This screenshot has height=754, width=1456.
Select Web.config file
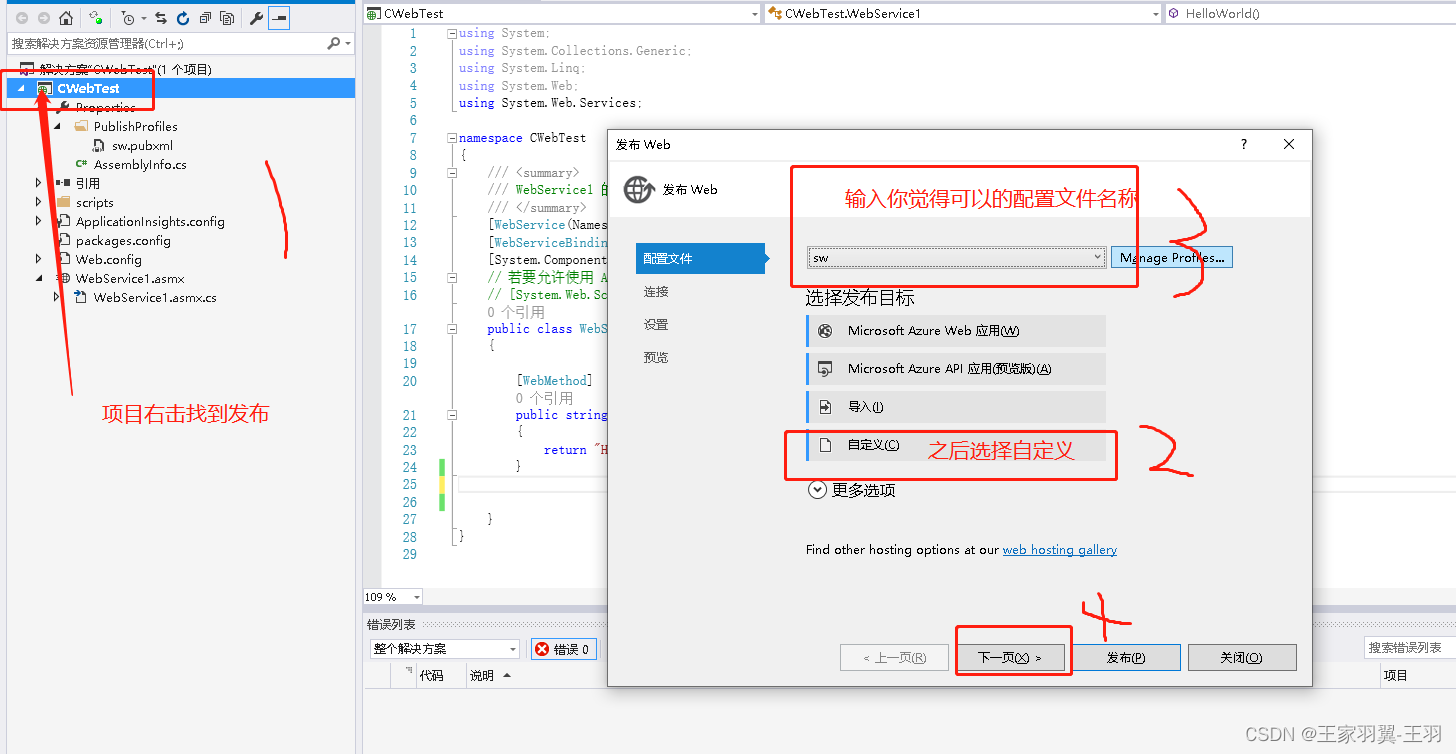pyautogui.click(x=109, y=259)
